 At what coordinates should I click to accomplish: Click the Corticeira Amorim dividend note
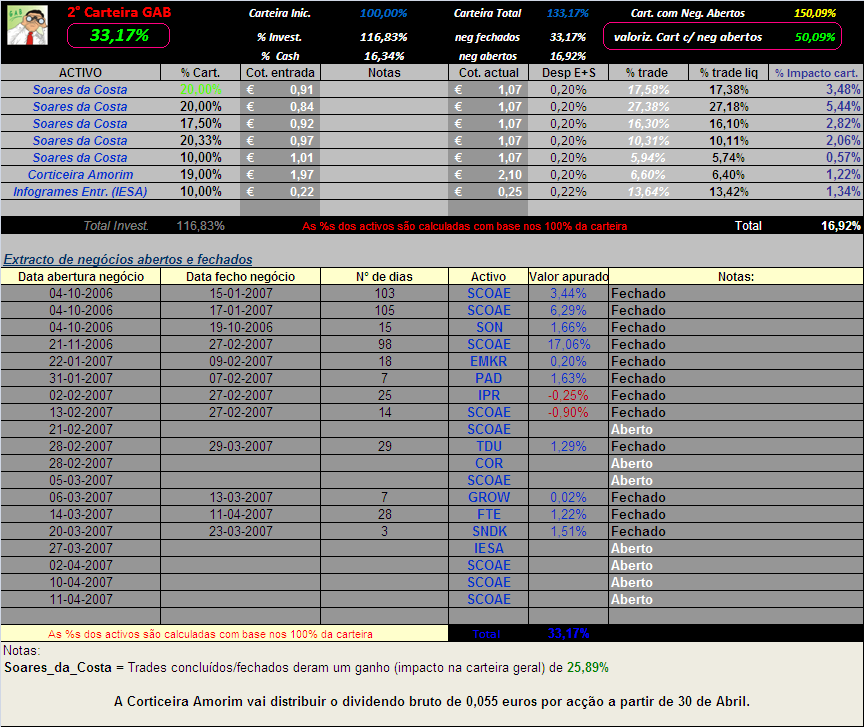tap(431, 702)
